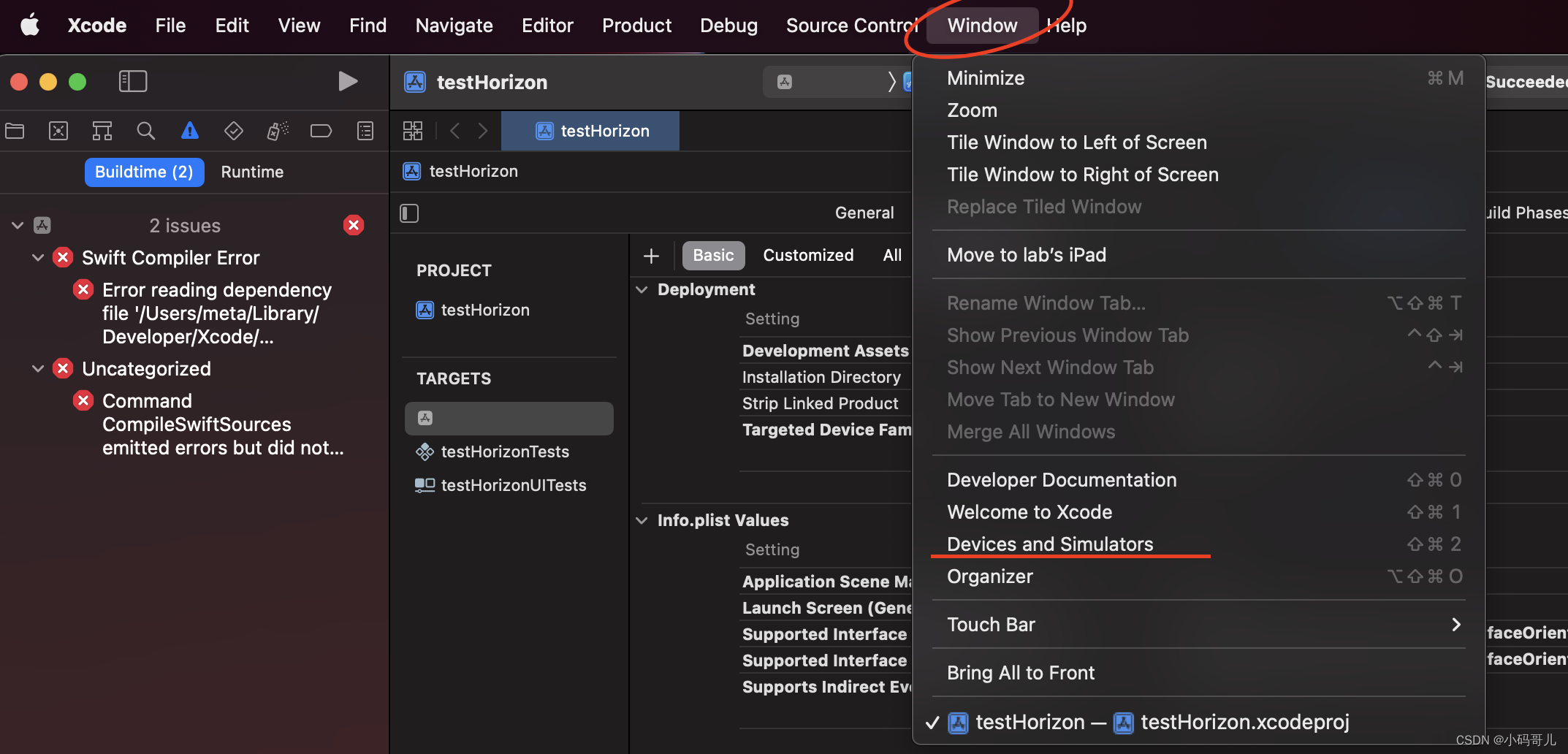The width and height of the screenshot is (1568, 754).
Task: Click the red error badge beside 2 issues
Action: click(354, 225)
